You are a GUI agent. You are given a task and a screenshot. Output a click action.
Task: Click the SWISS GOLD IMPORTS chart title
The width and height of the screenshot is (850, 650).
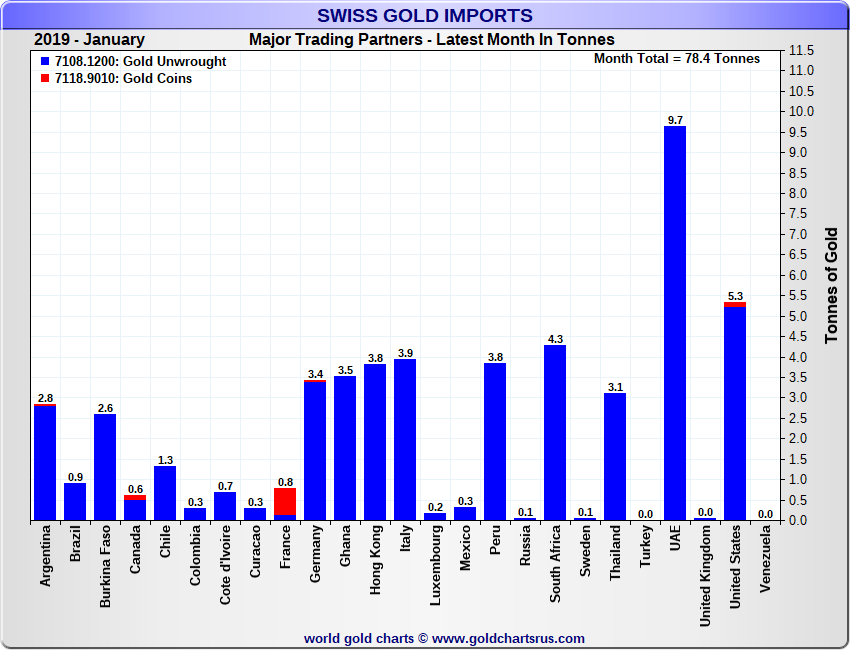point(425,15)
